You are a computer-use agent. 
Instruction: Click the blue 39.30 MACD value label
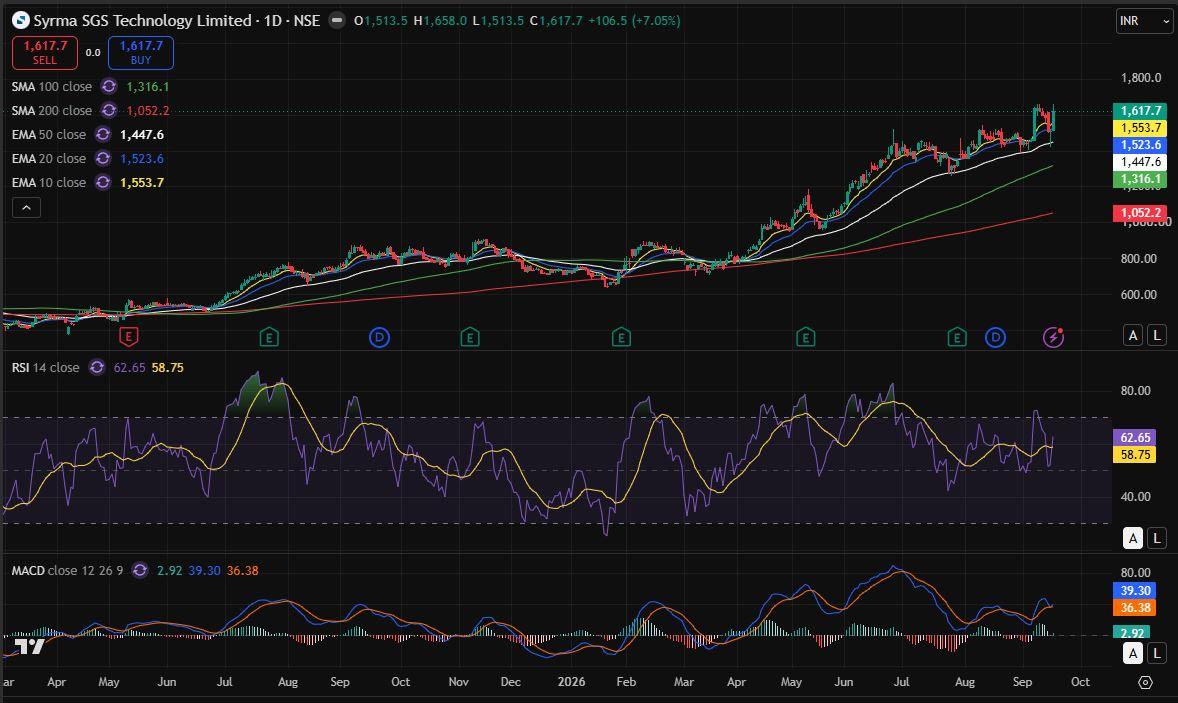(1134, 590)
